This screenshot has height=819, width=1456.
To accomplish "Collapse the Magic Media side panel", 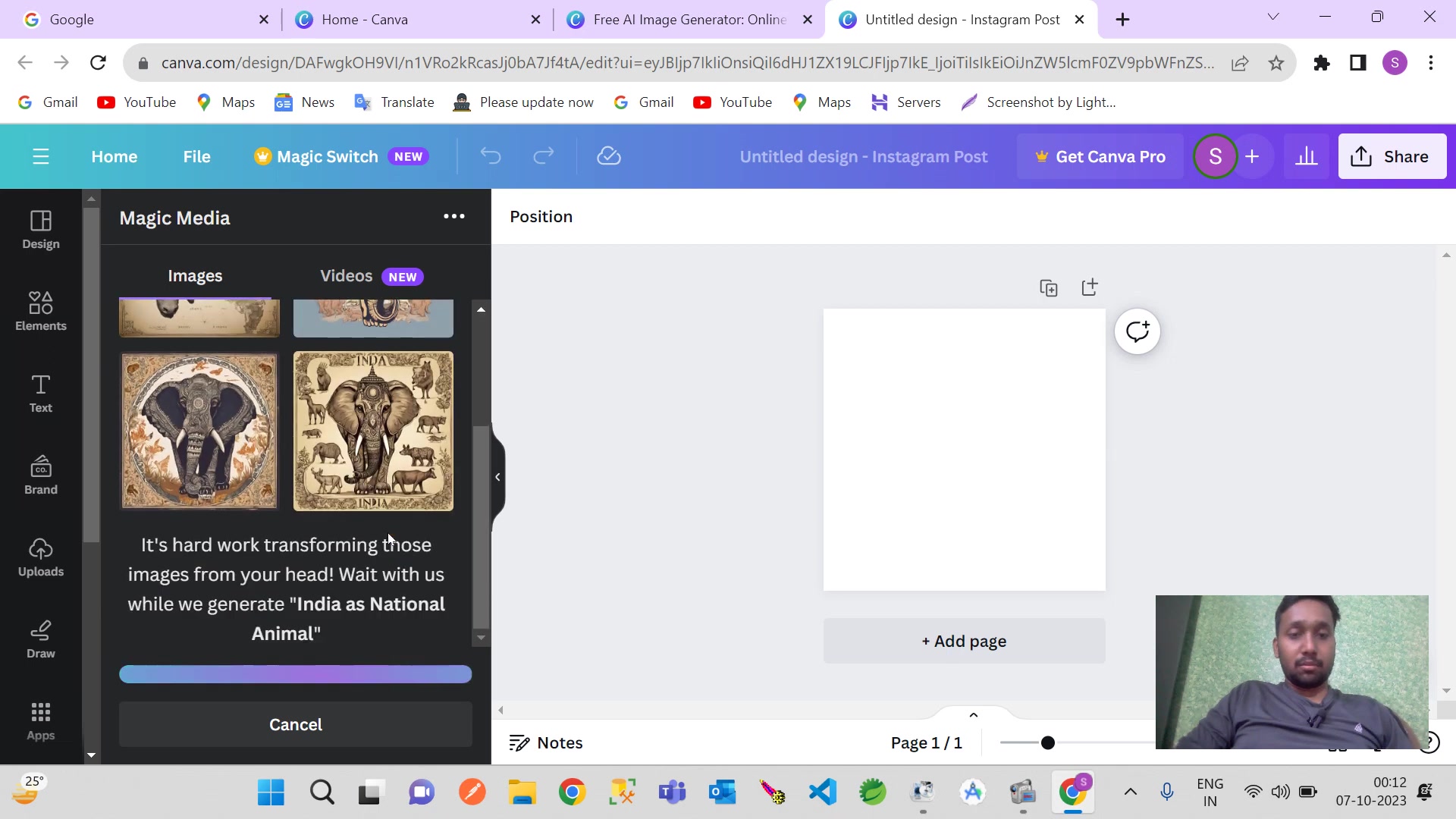I will 497,477.
